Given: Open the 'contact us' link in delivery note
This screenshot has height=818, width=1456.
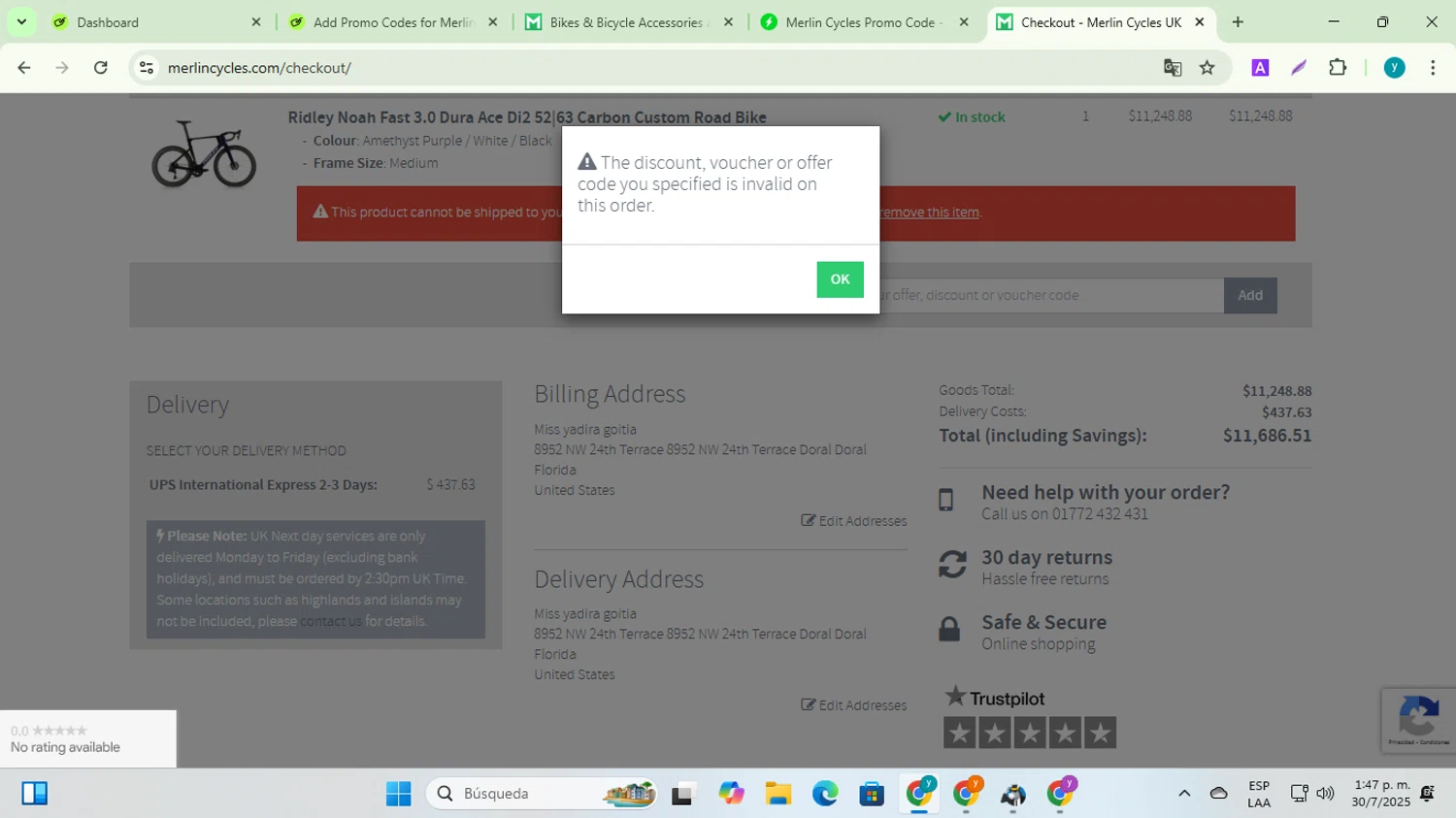Looking at the screenshot, I should [331, 621].
